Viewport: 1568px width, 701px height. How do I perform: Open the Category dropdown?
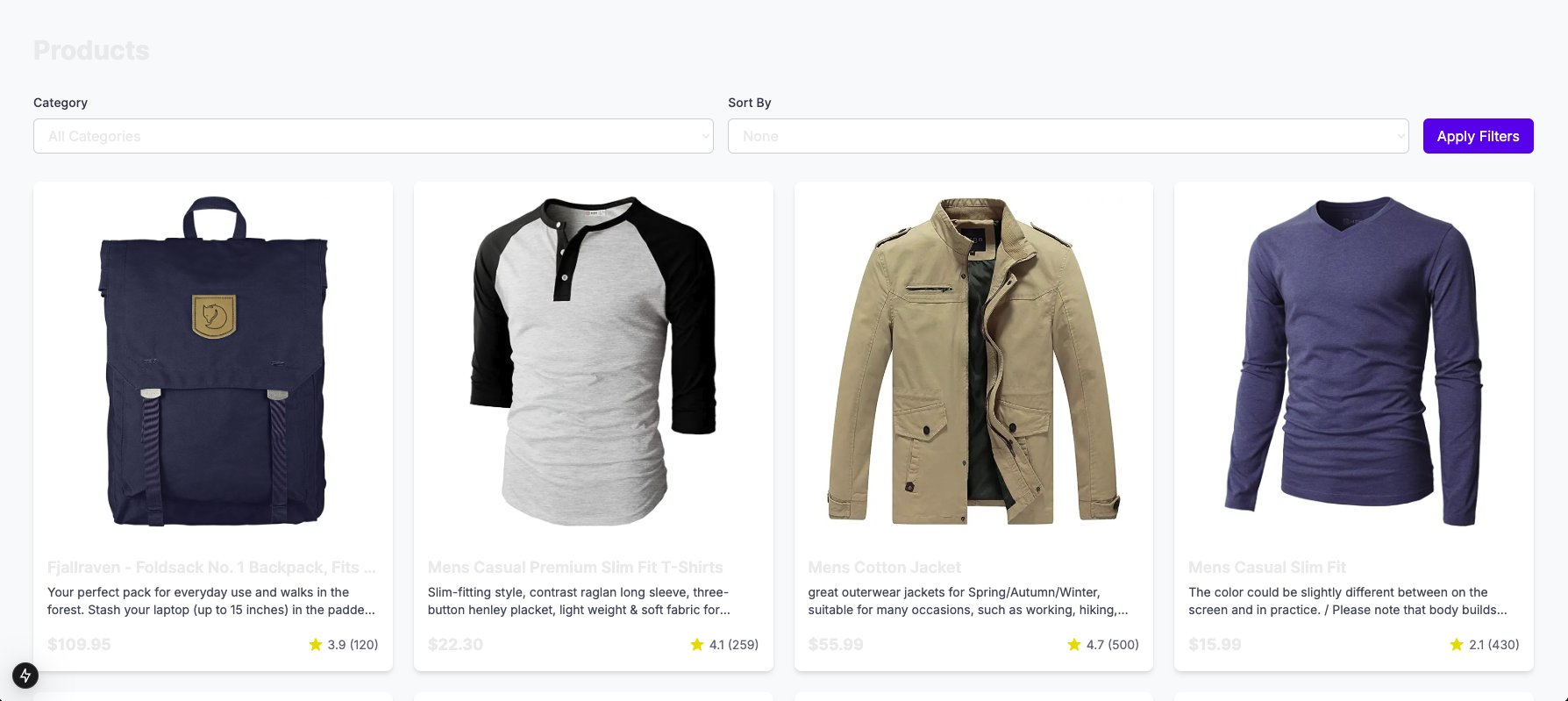point(373,136)
